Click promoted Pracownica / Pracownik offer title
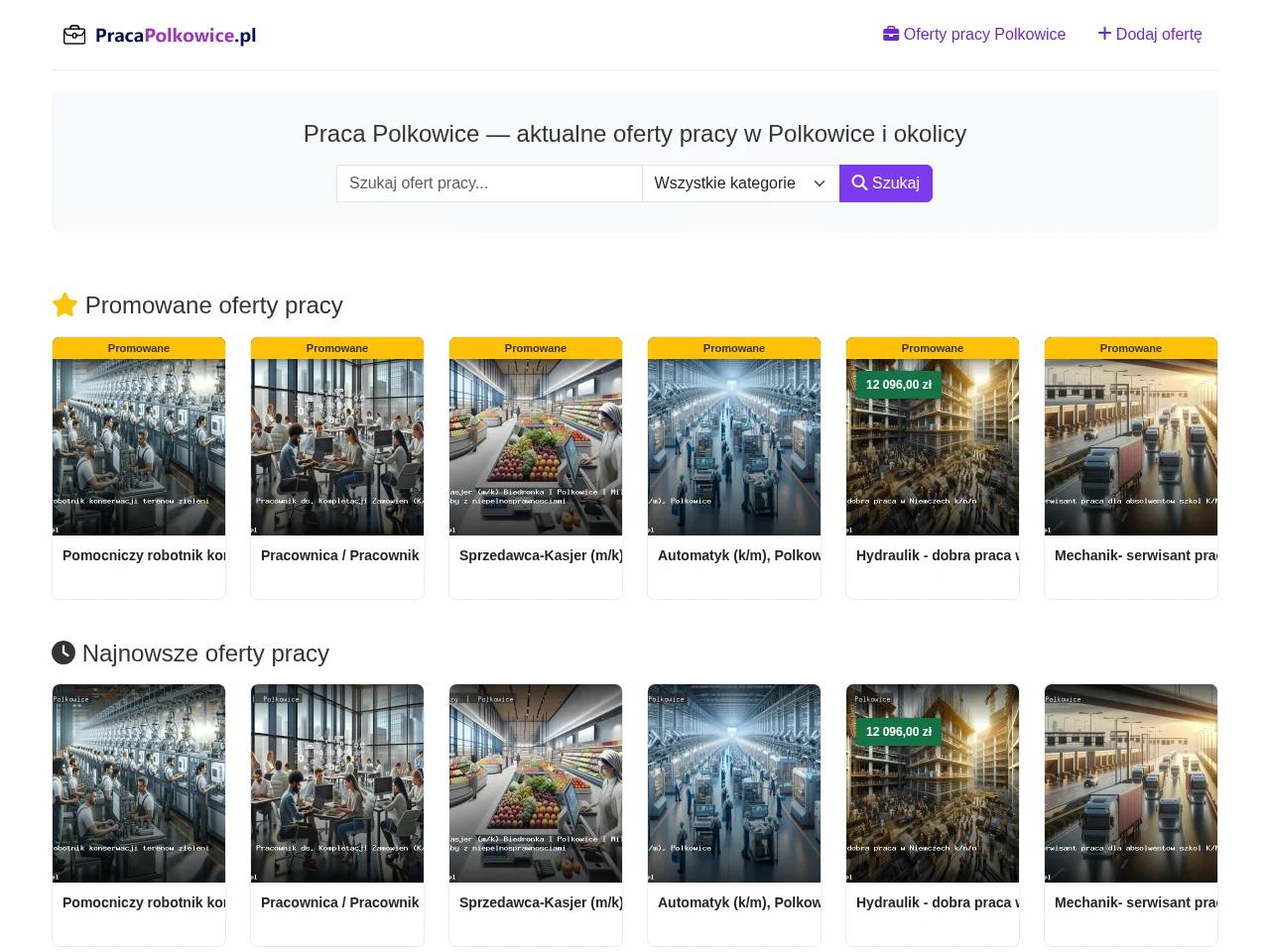This screenshot has height=952, width=1270. pos(340,555)
